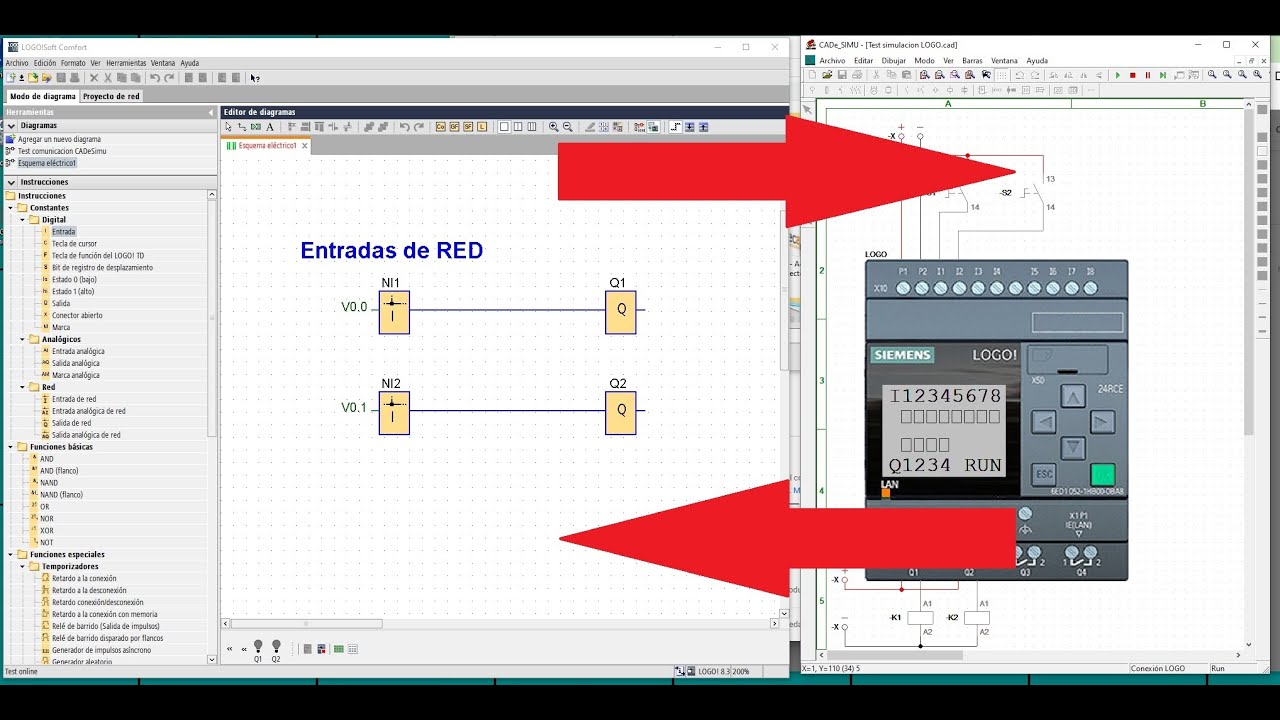Open Herramientas menu in LOGO!Soft Comfort
This screenshot has height=720, width=1280.
click(126, 63)
